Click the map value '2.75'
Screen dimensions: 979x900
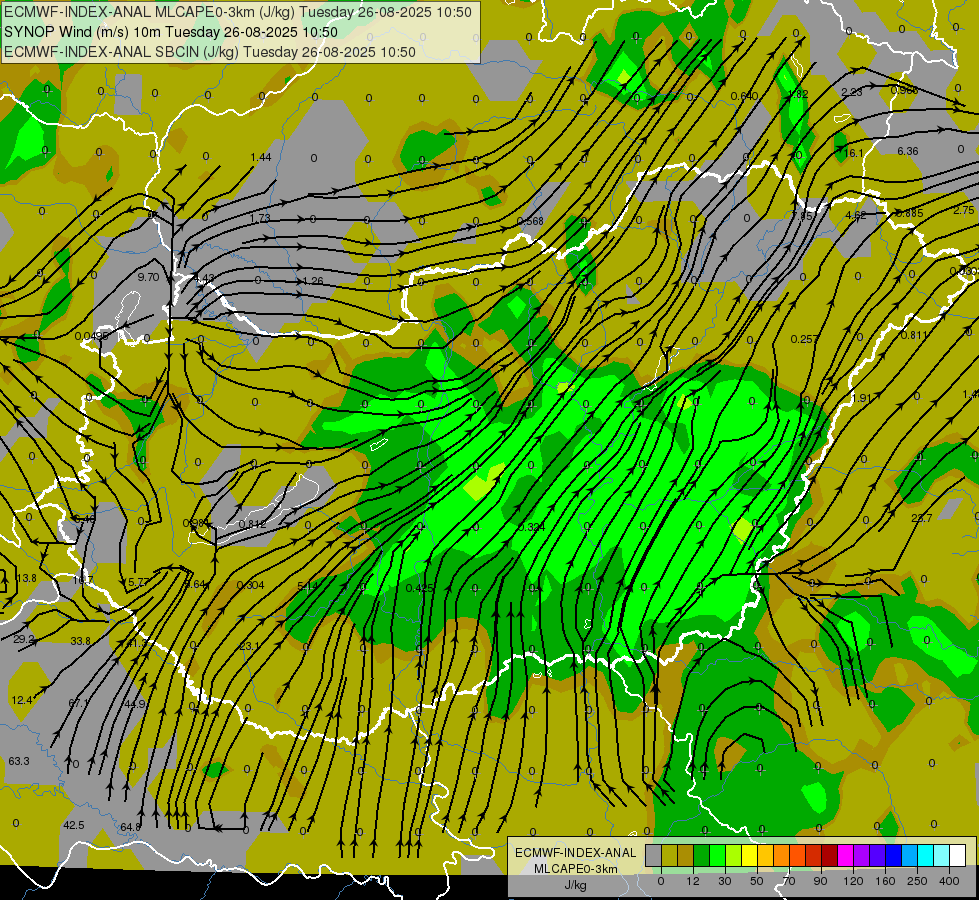click(x=964, y=210)
